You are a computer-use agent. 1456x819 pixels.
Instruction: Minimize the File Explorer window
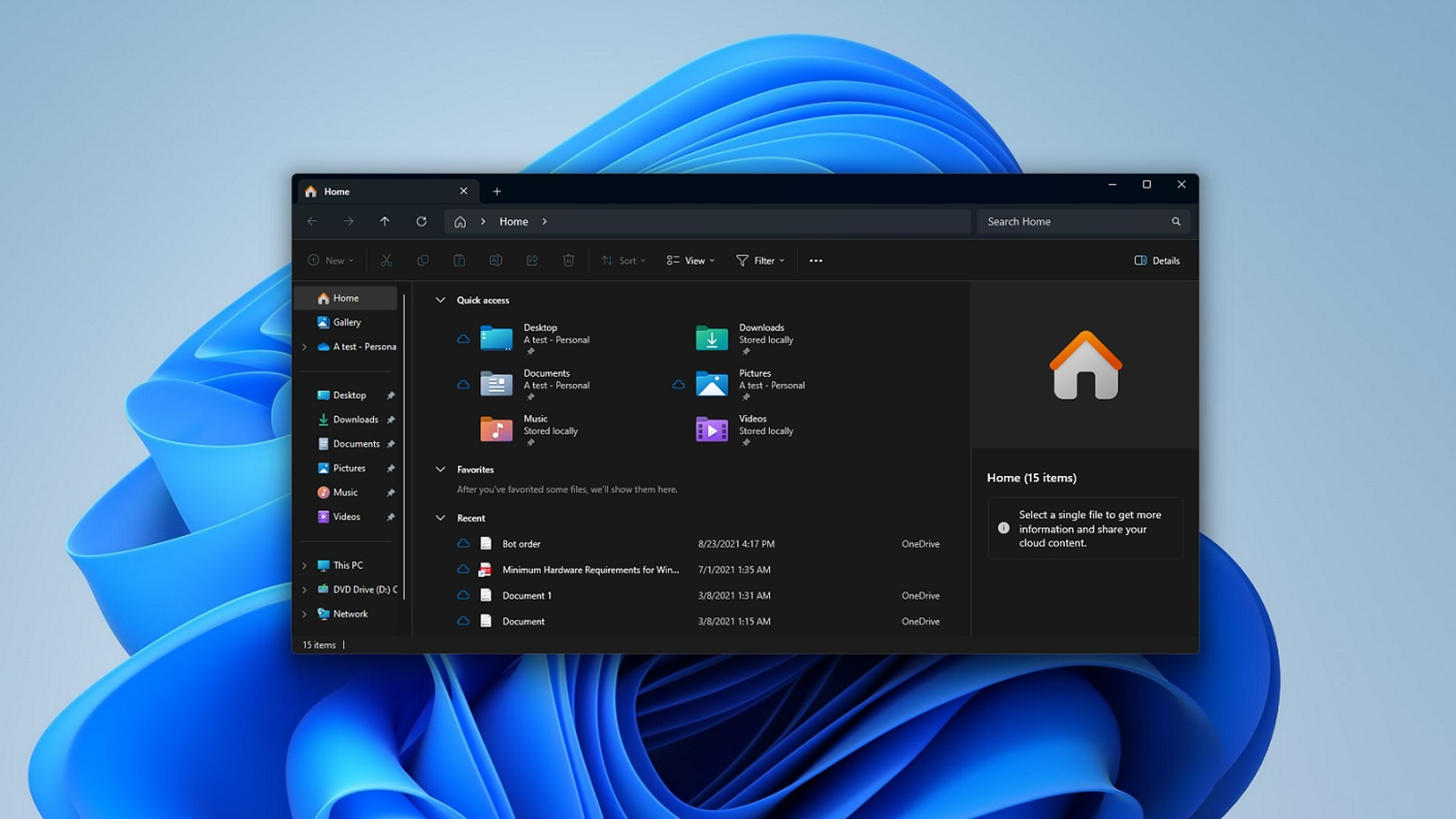point(1112,185)
